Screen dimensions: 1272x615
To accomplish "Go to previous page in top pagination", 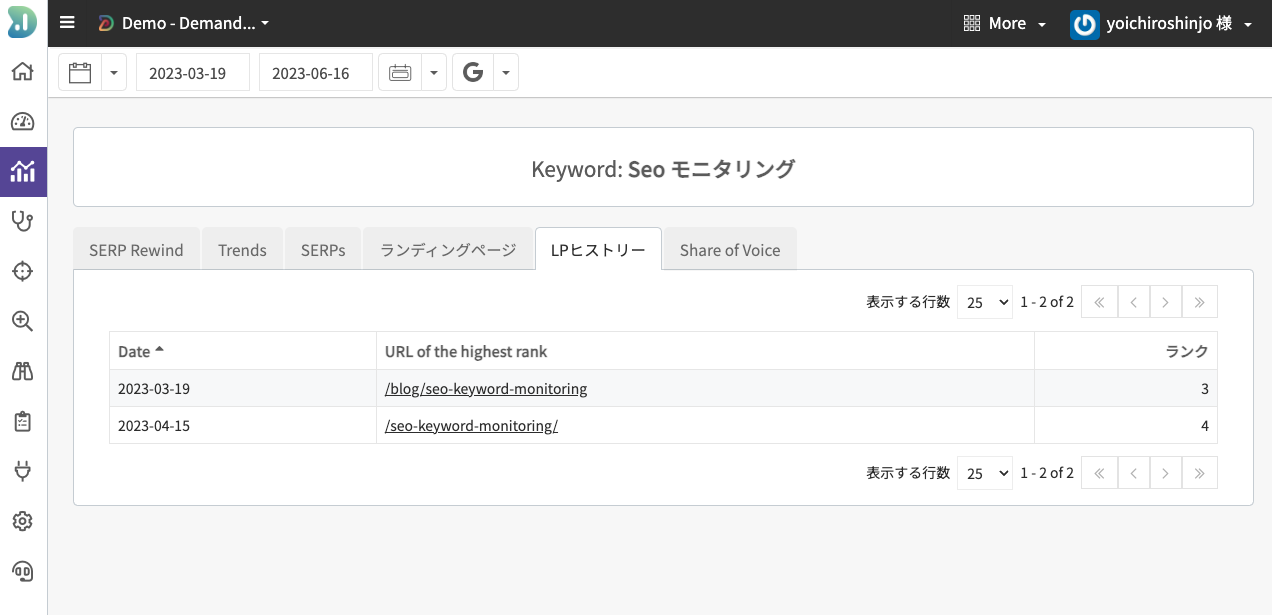I will (x=1133, y=302).
